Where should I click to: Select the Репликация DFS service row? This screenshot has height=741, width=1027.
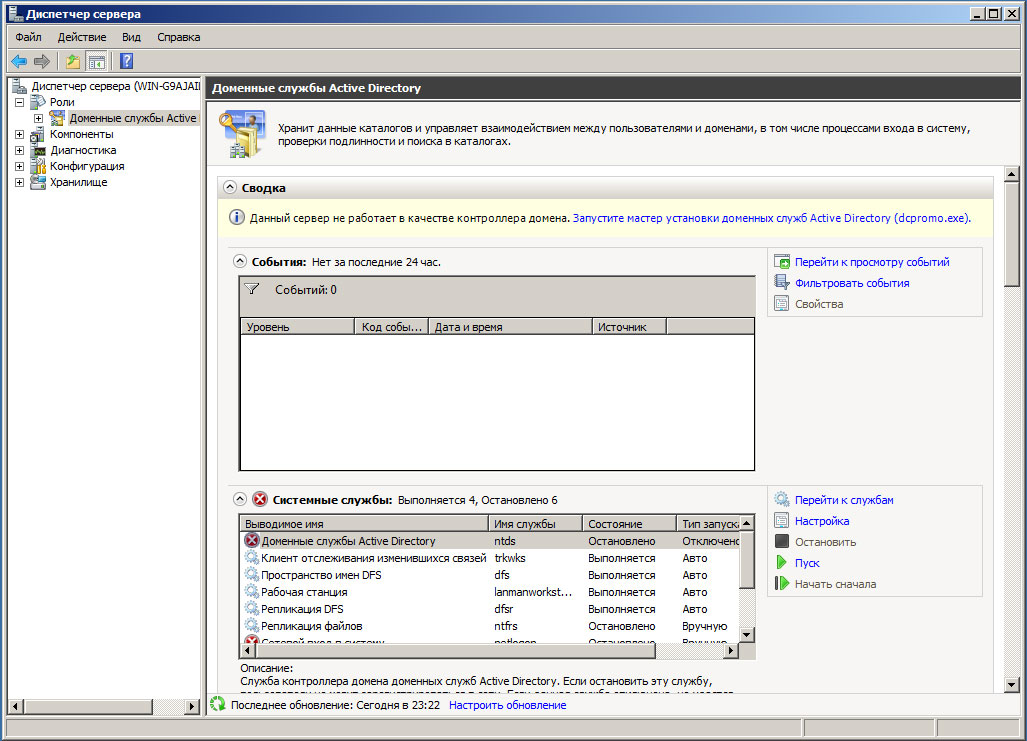[302, 609]
